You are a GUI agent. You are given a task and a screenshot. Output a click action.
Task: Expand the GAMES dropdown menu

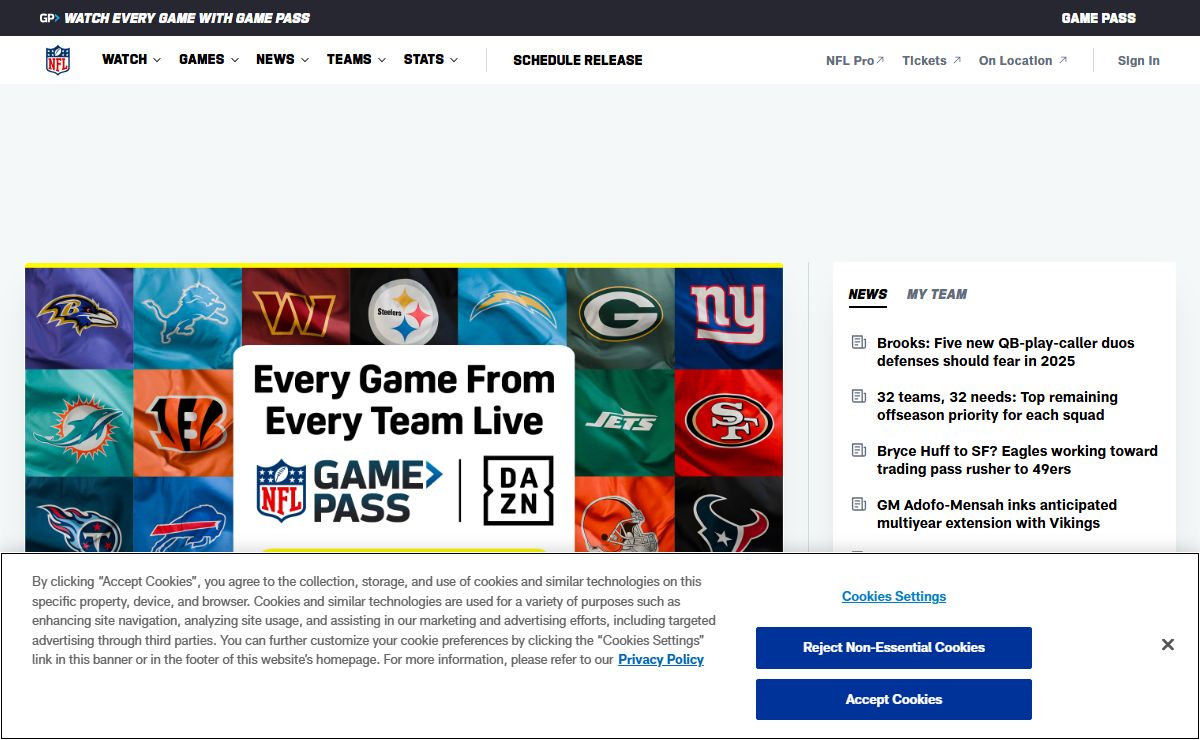point(209,60)
